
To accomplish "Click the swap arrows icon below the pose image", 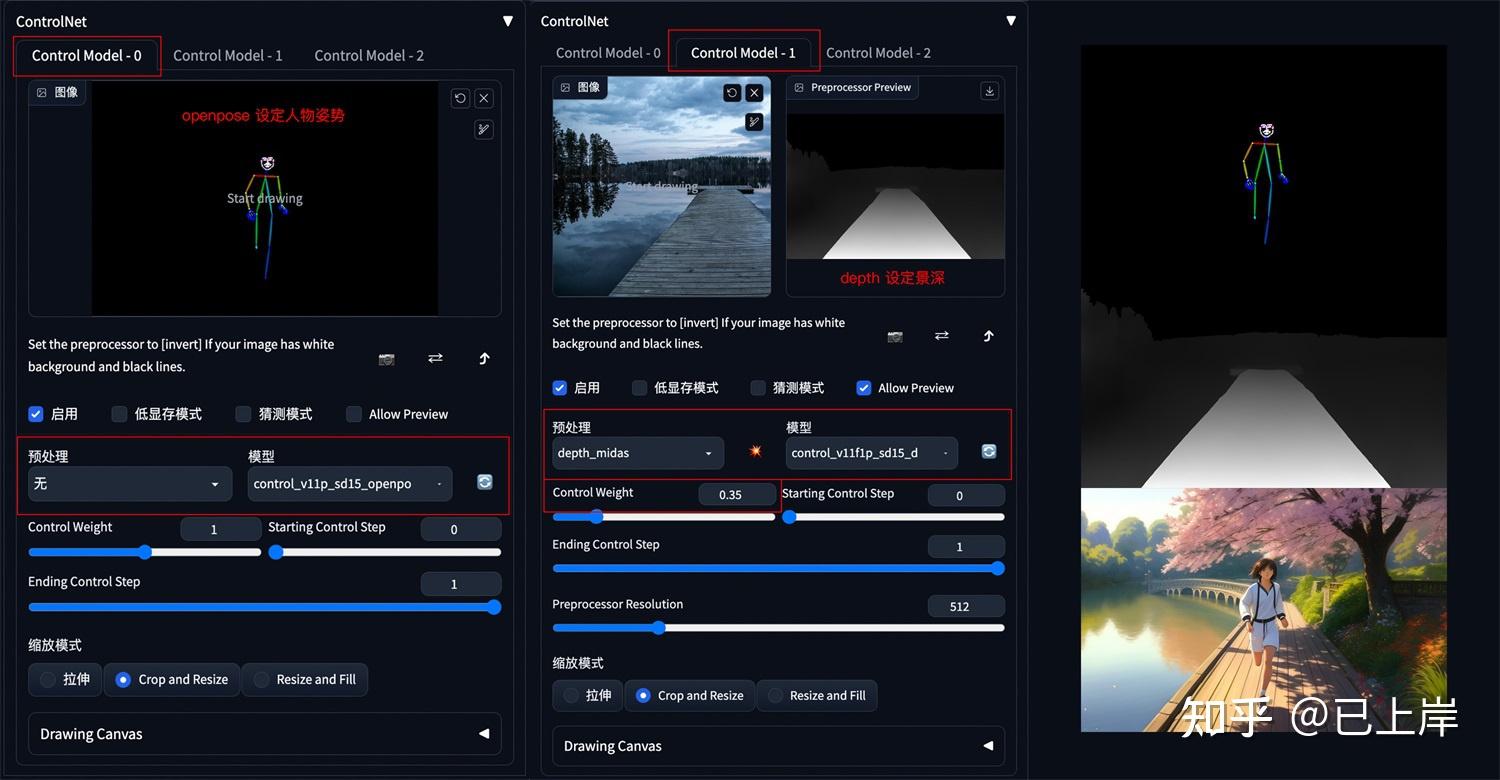I will point(435,358).
